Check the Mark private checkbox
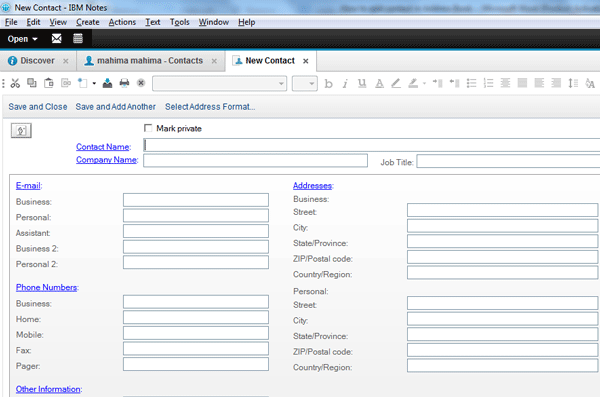This screenshot has height=397, width=600. coord(148,128)
